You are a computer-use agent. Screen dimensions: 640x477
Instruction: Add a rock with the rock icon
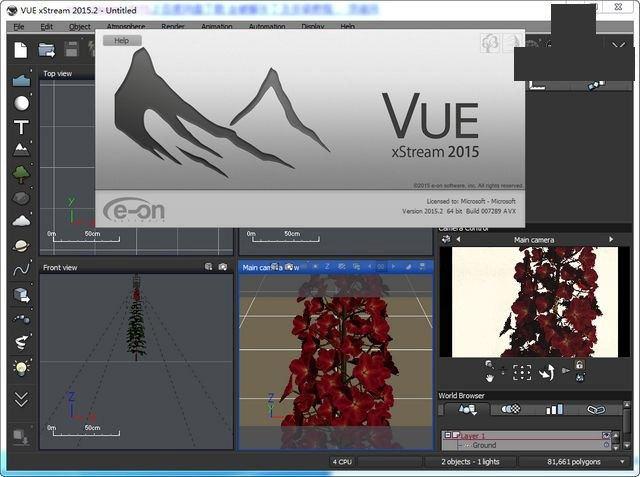[x=21, y=198]
